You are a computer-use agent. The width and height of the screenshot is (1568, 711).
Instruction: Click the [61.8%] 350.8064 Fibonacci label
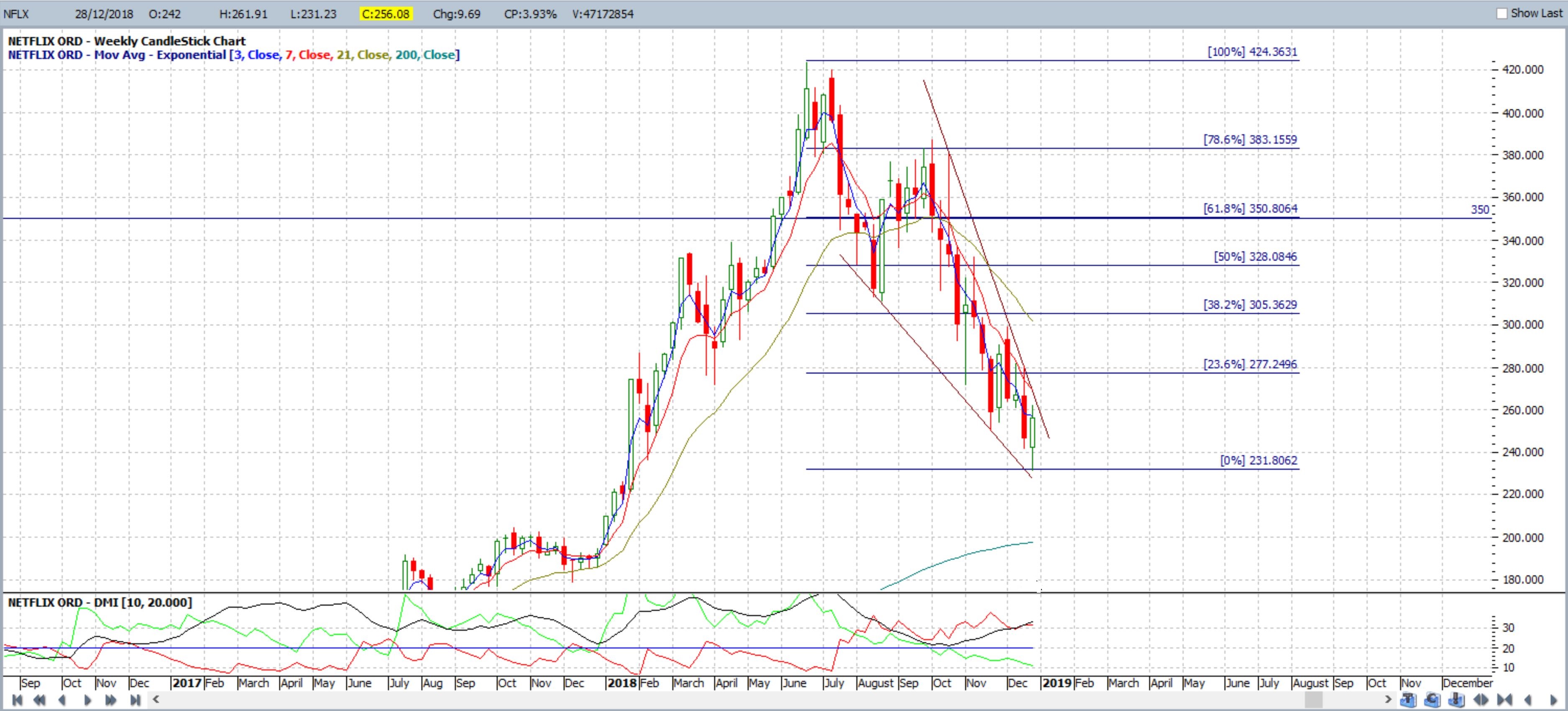pyautogui.click(x=1250, y=209)
